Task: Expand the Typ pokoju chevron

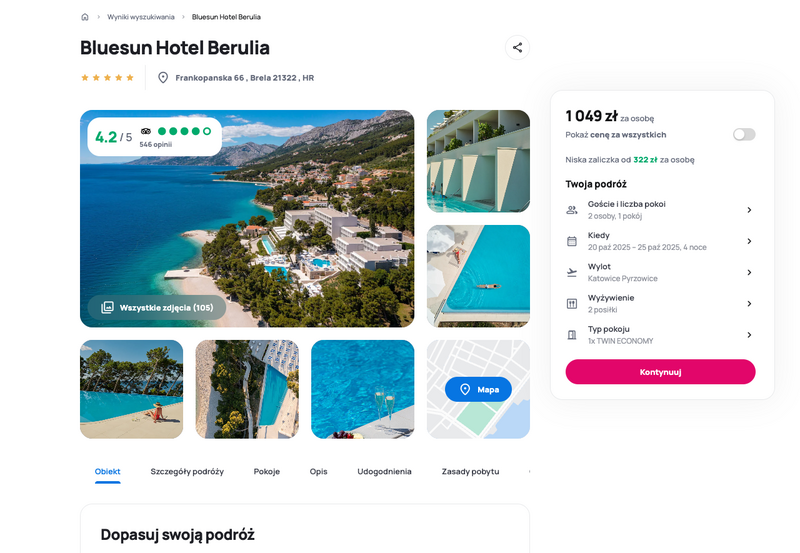Action: [x=749, y=335]
